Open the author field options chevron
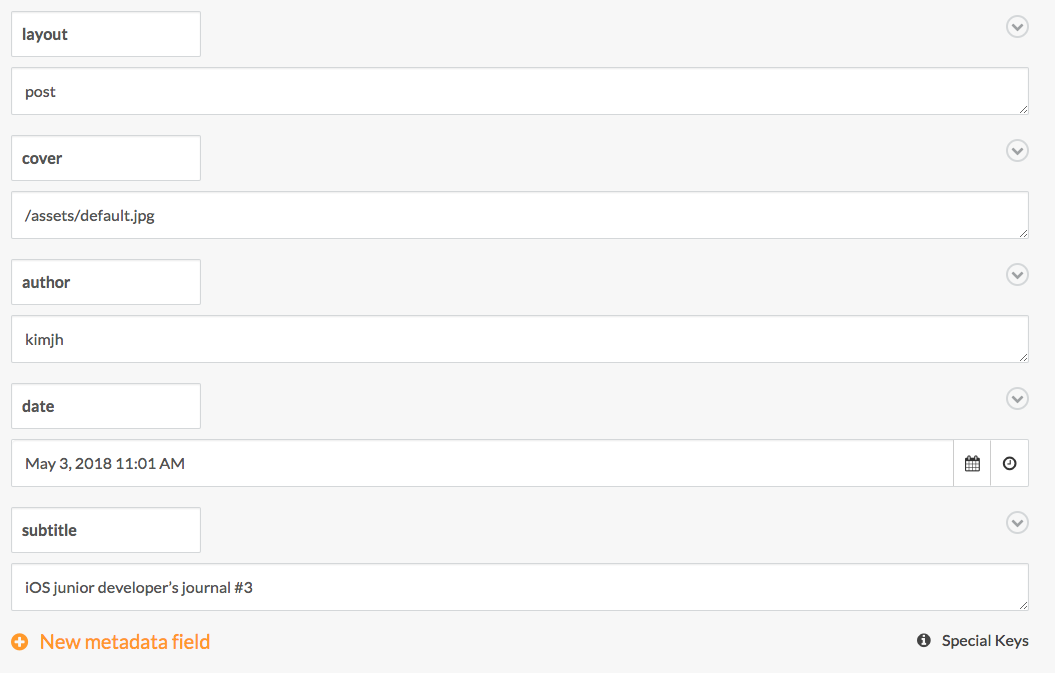 (x=1017, y=275)
